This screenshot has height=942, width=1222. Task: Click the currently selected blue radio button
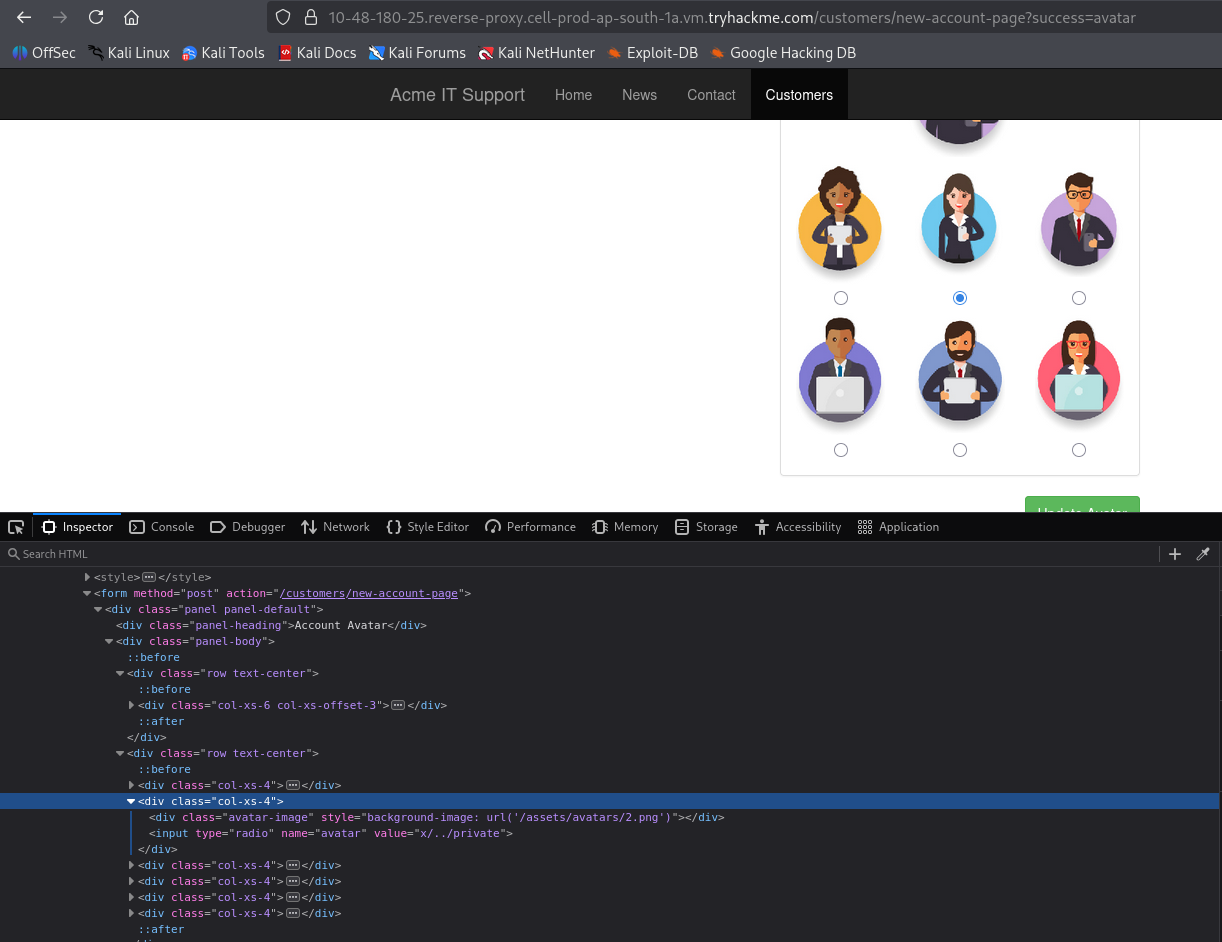(959, 297)
